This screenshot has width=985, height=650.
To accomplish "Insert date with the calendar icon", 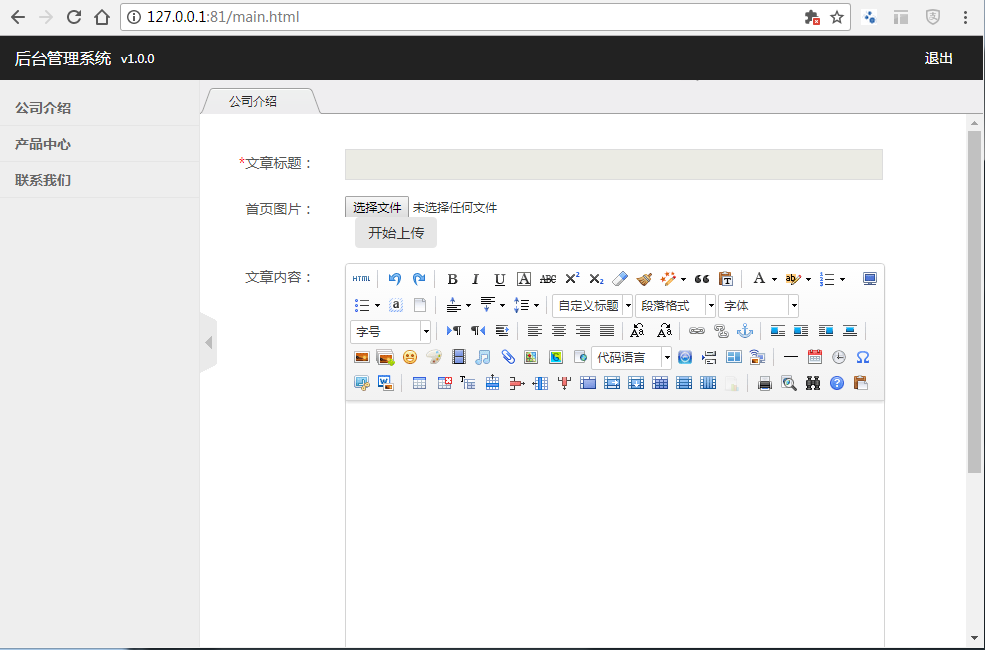I will click(x=815, y=357).
